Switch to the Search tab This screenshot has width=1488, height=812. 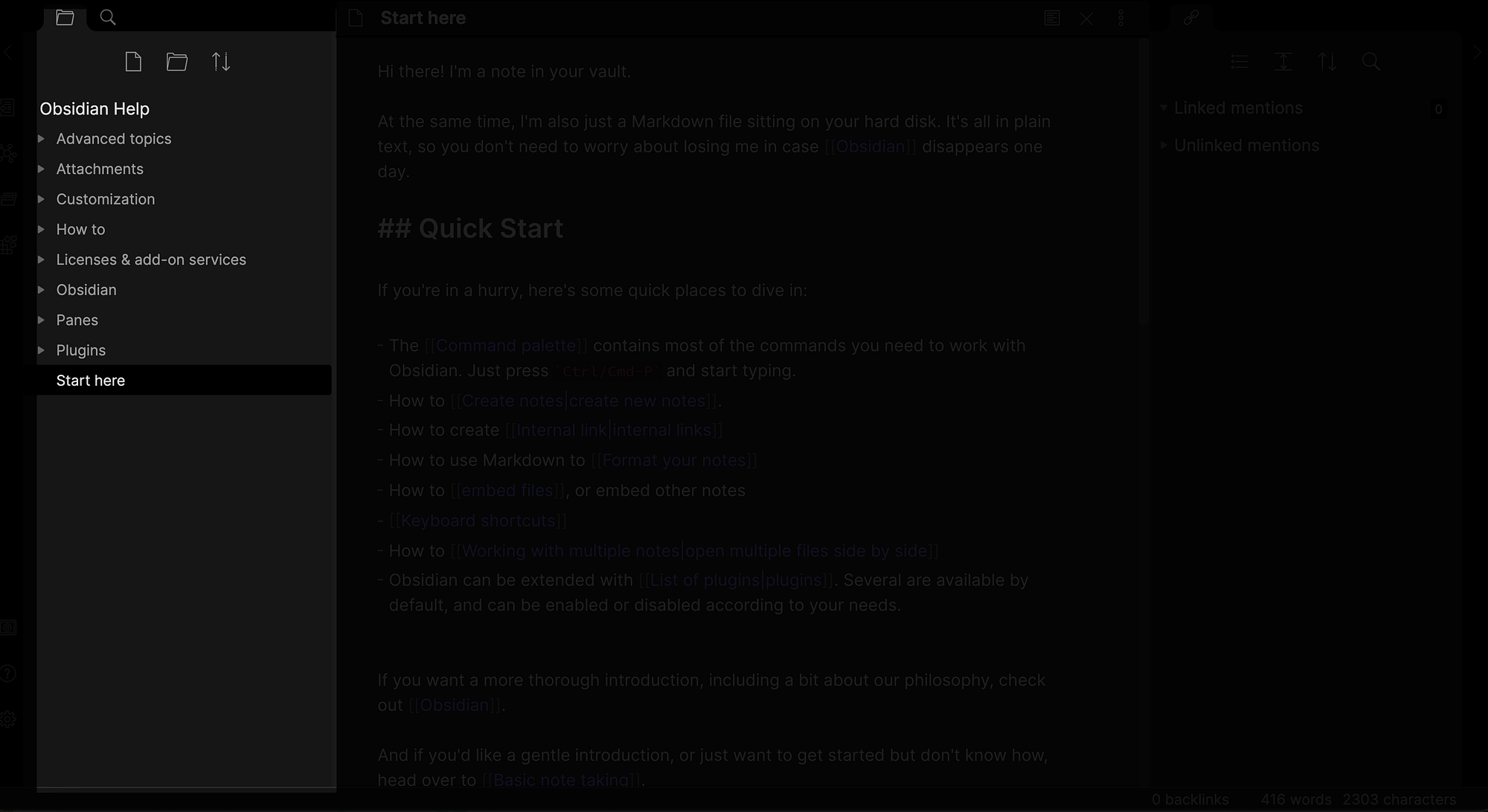point(108,17)
